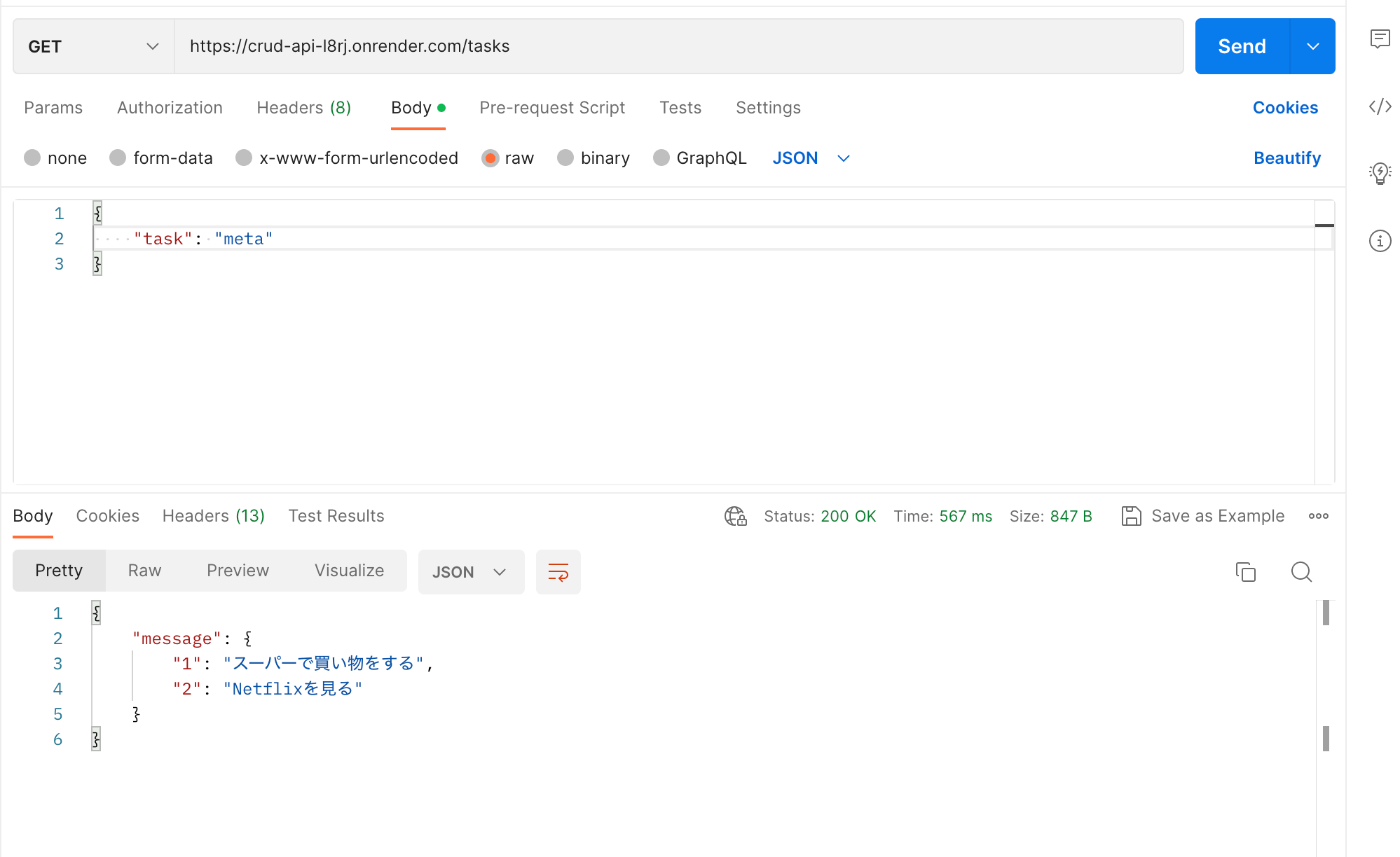Click the Time 567 ms value
This screenshot has width=1400, height=857.
coord(966,516)
